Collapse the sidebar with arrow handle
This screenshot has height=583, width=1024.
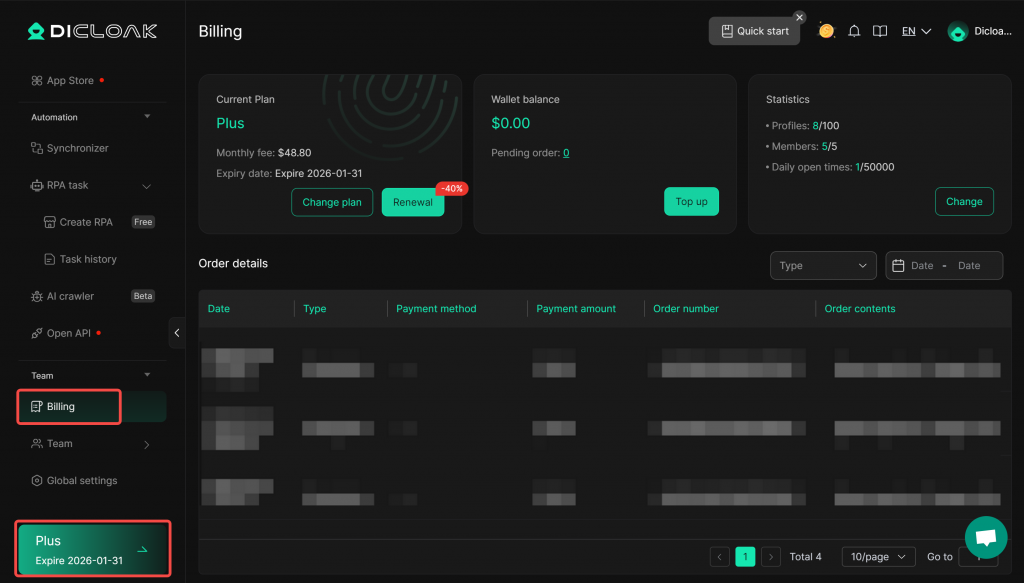tap(177, 333)
